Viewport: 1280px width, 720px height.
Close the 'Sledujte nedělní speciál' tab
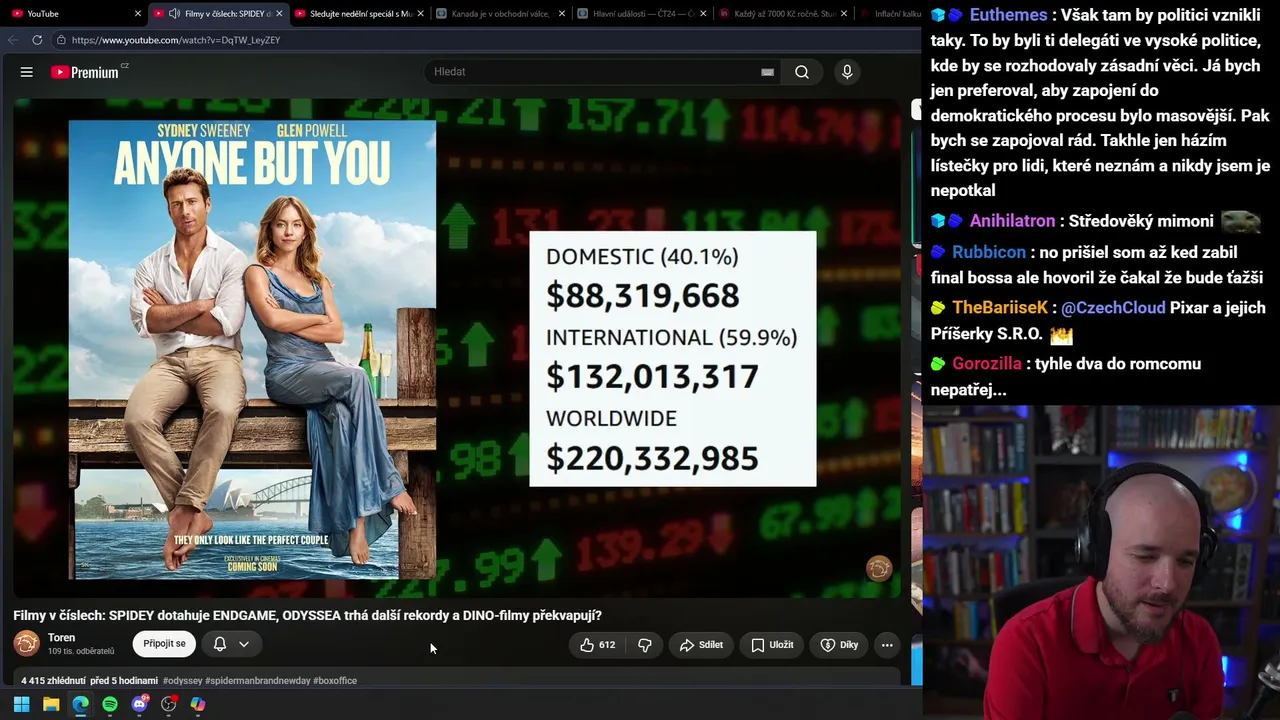(x=420, y=14)
